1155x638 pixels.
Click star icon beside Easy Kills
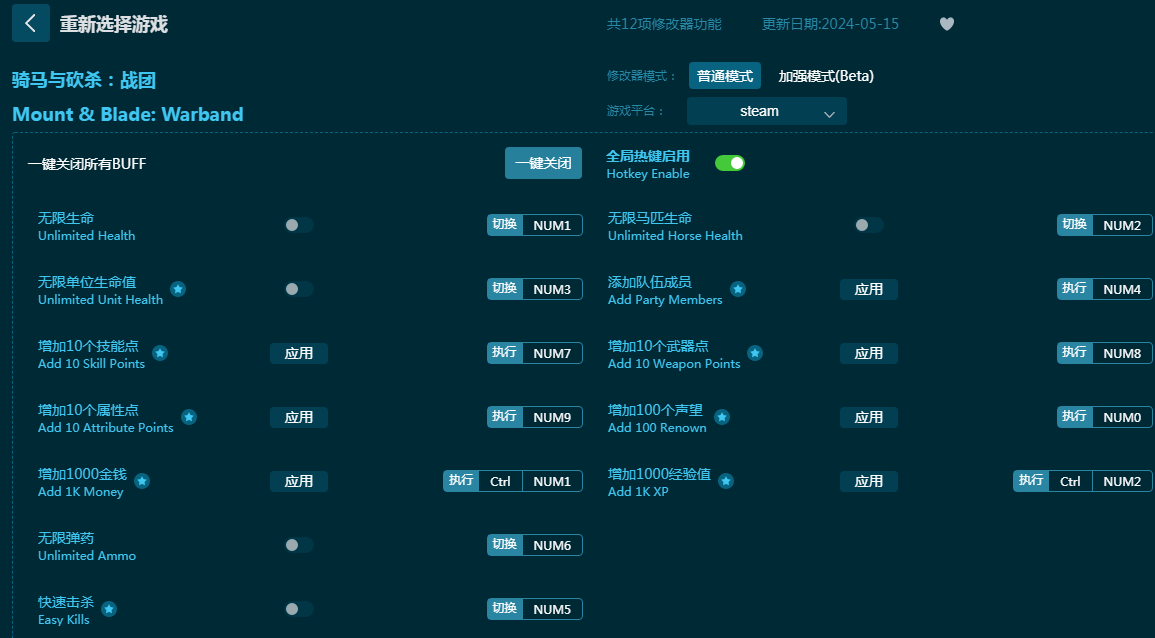(x=109, y=609)
